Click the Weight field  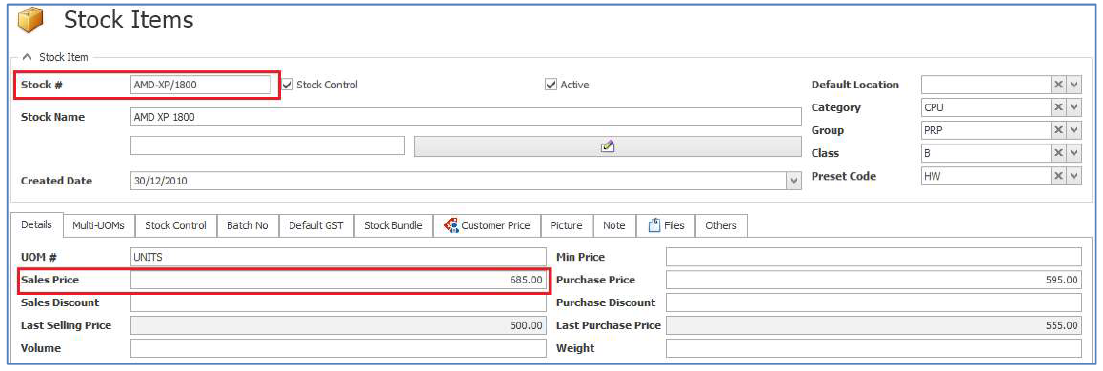pyautogui.click(x=874, y=348)
